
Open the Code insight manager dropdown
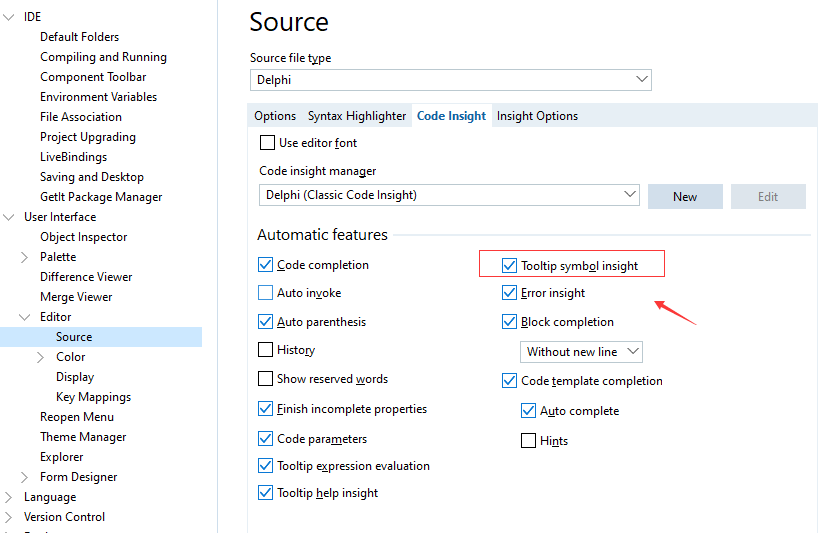pos(629,195)
